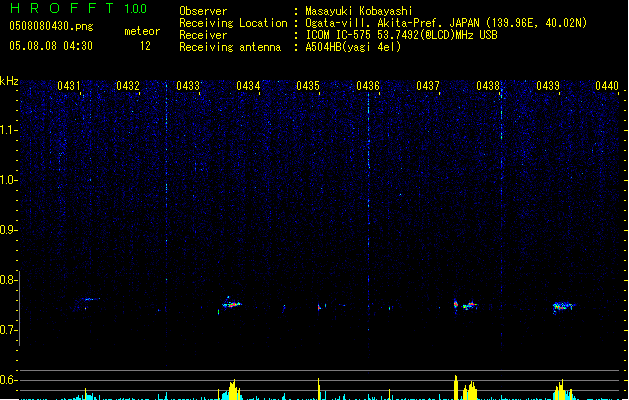This screenshot has height=400, width=629.
Task: Click the meteor count value 12
Action: coord(145,46)
